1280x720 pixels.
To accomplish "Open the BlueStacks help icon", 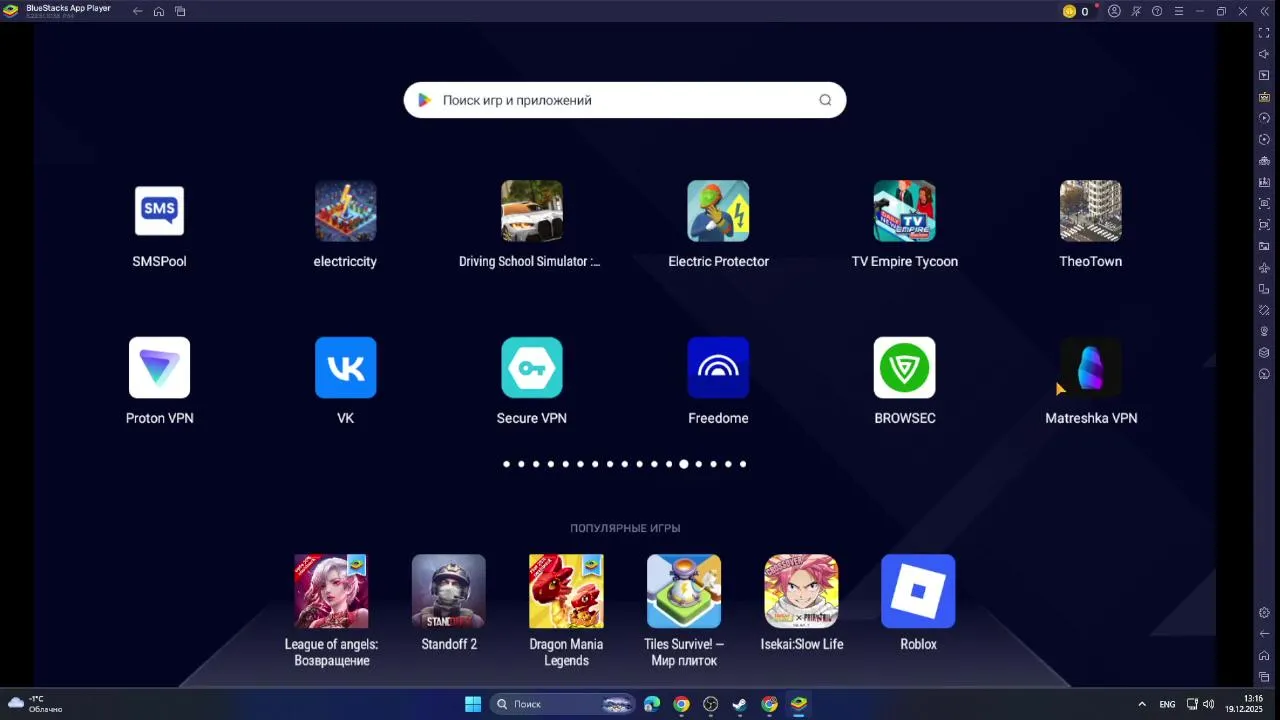I will pos(1157,11).
